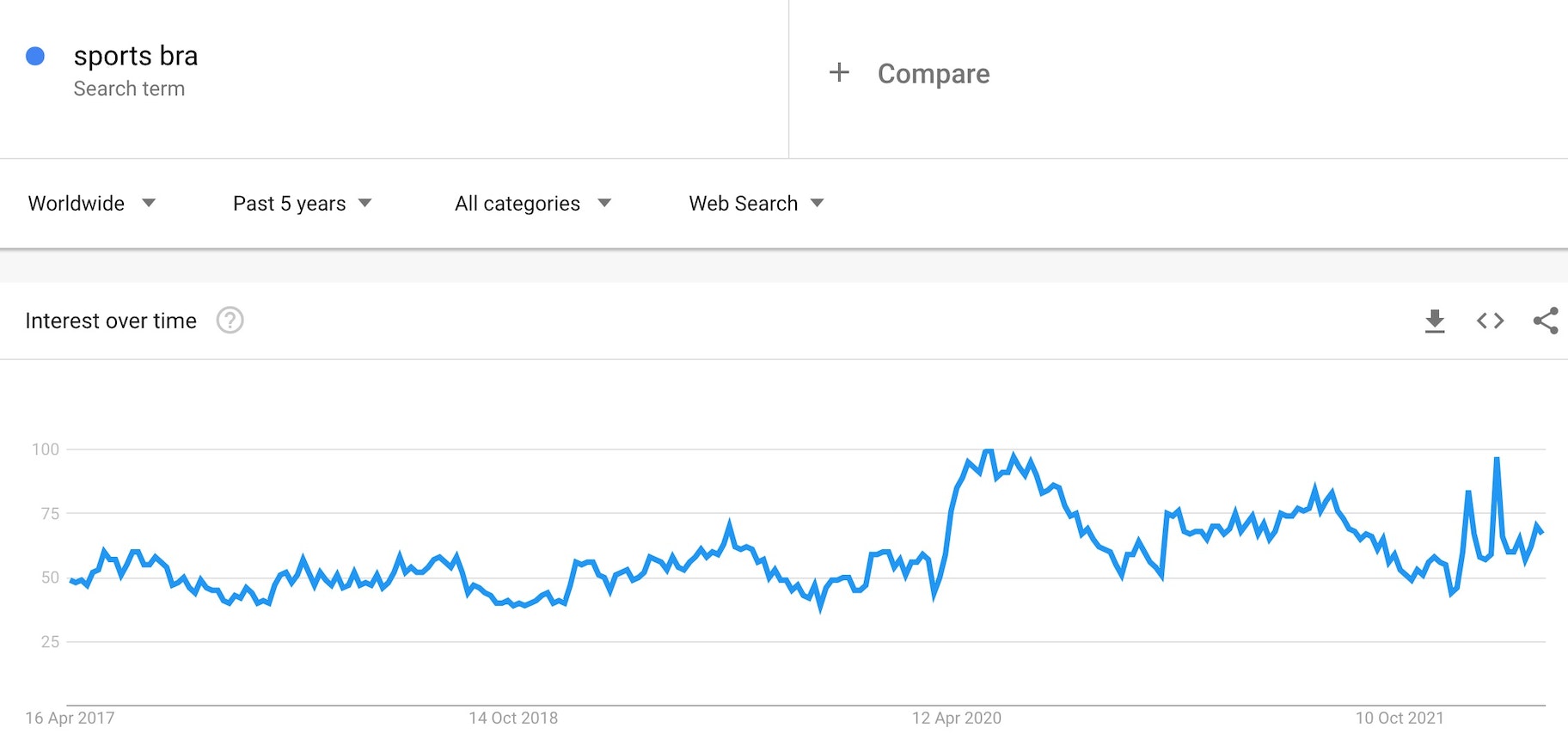Image resolution: width=1568 pixels, height=752 pixels.
Task: Download the interest over time data
Action: pyautogui.click(x=1434, y=321)
